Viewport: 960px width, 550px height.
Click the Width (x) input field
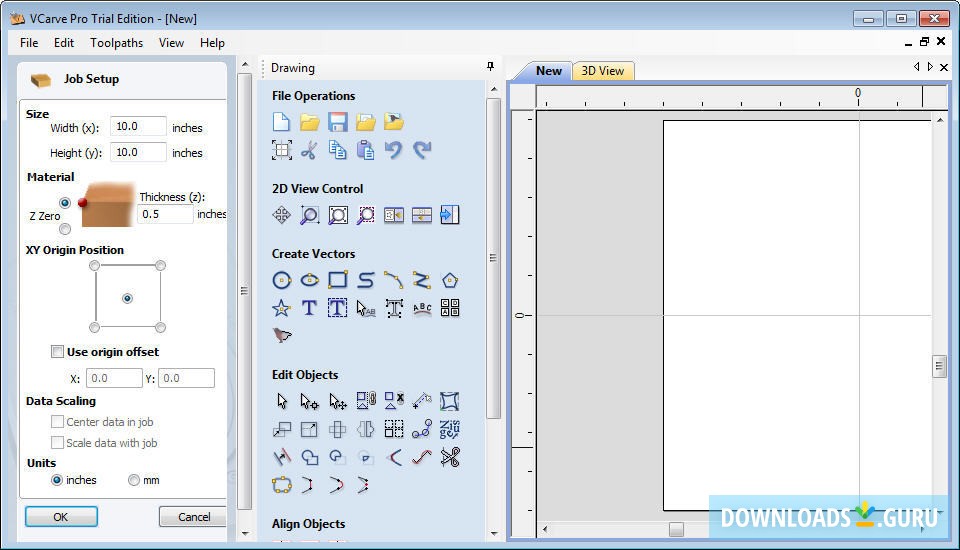click(138, 126)
